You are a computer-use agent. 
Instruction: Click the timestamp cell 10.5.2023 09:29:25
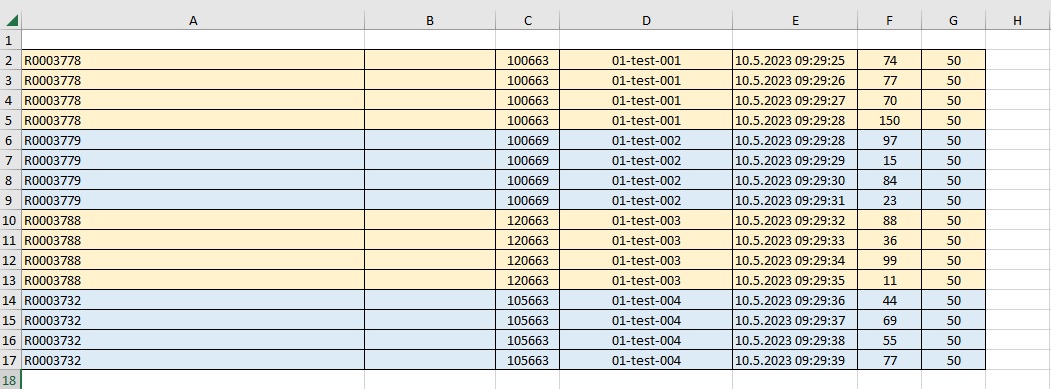(794, 60)
